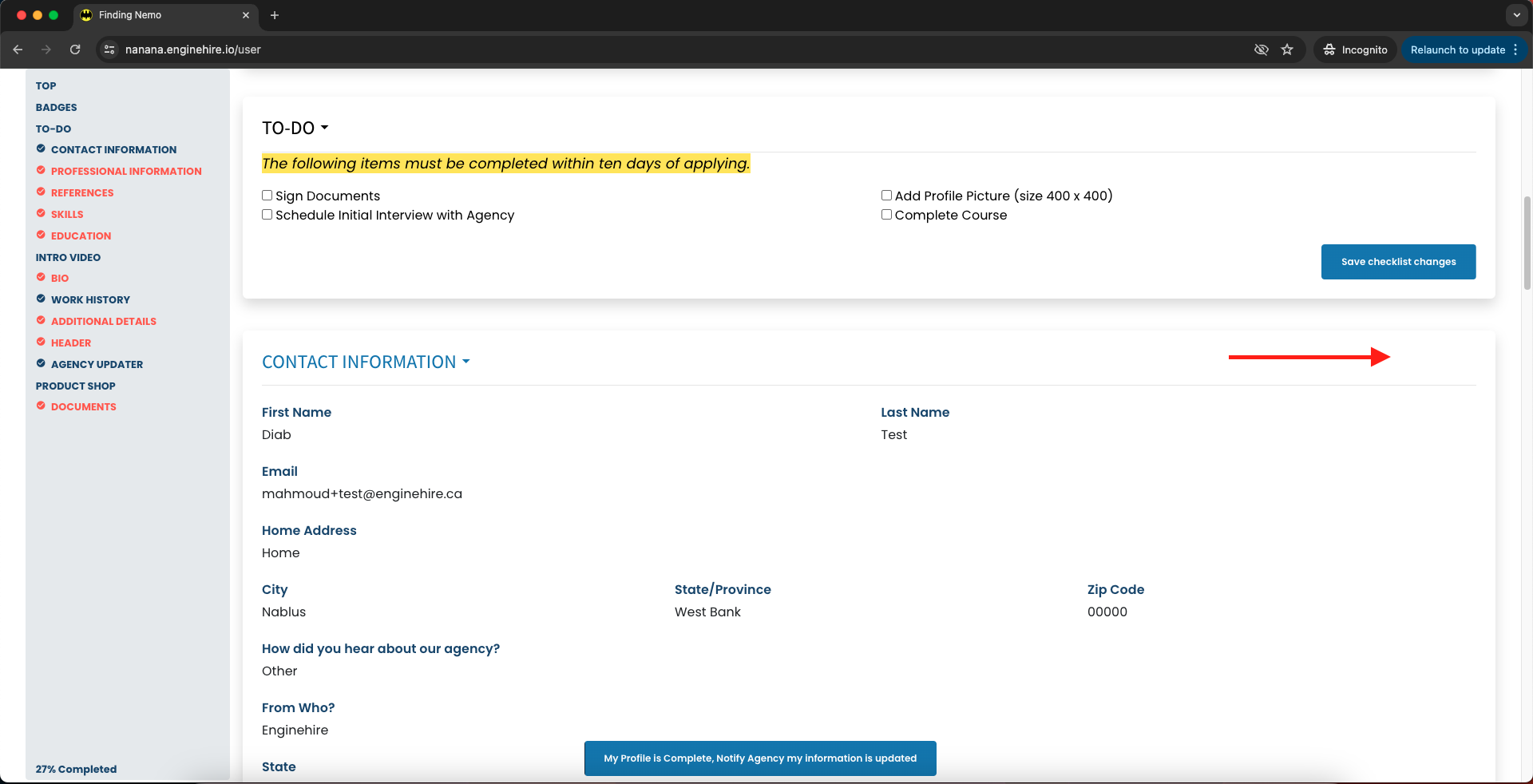Click the browser back arrow
This screenshot has width=1533, height=784.
tap(18, 49)
